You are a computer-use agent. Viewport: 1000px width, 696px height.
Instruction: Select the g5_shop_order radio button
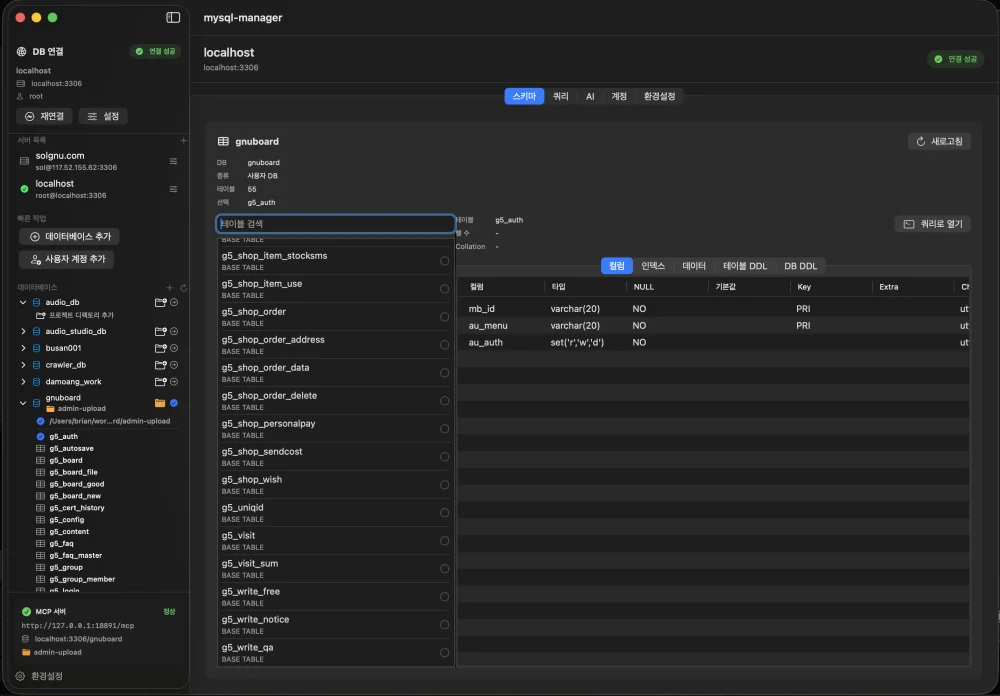pyautogui.click(x=445, y=317)
